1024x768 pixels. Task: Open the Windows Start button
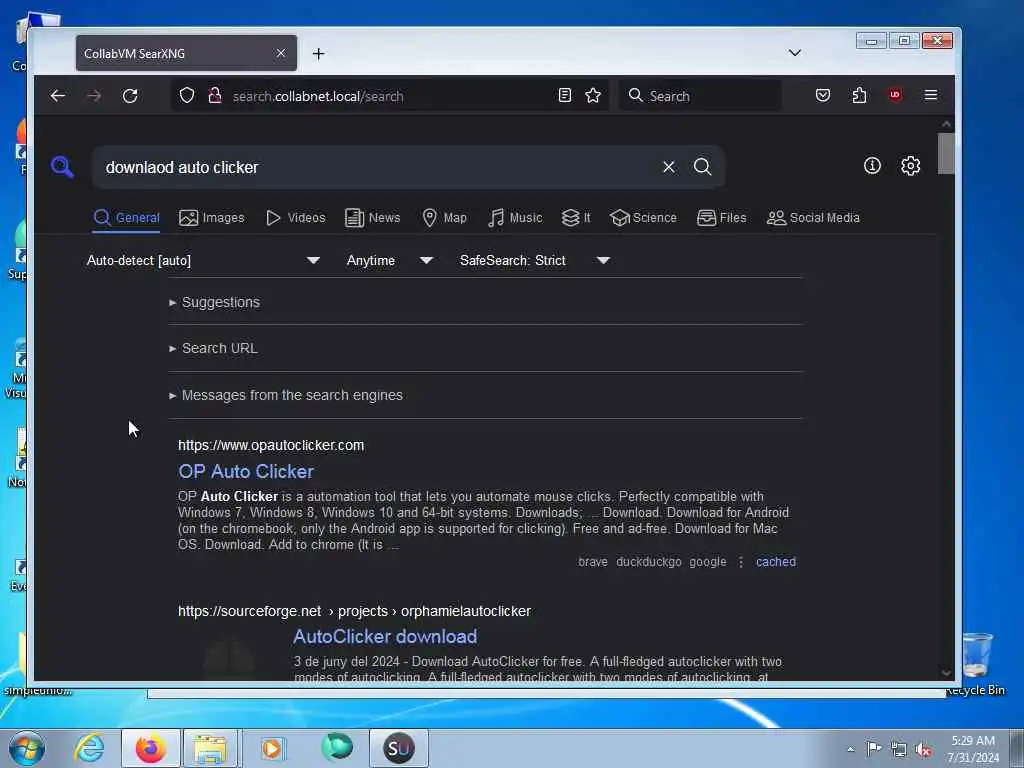tap(27, 748)
